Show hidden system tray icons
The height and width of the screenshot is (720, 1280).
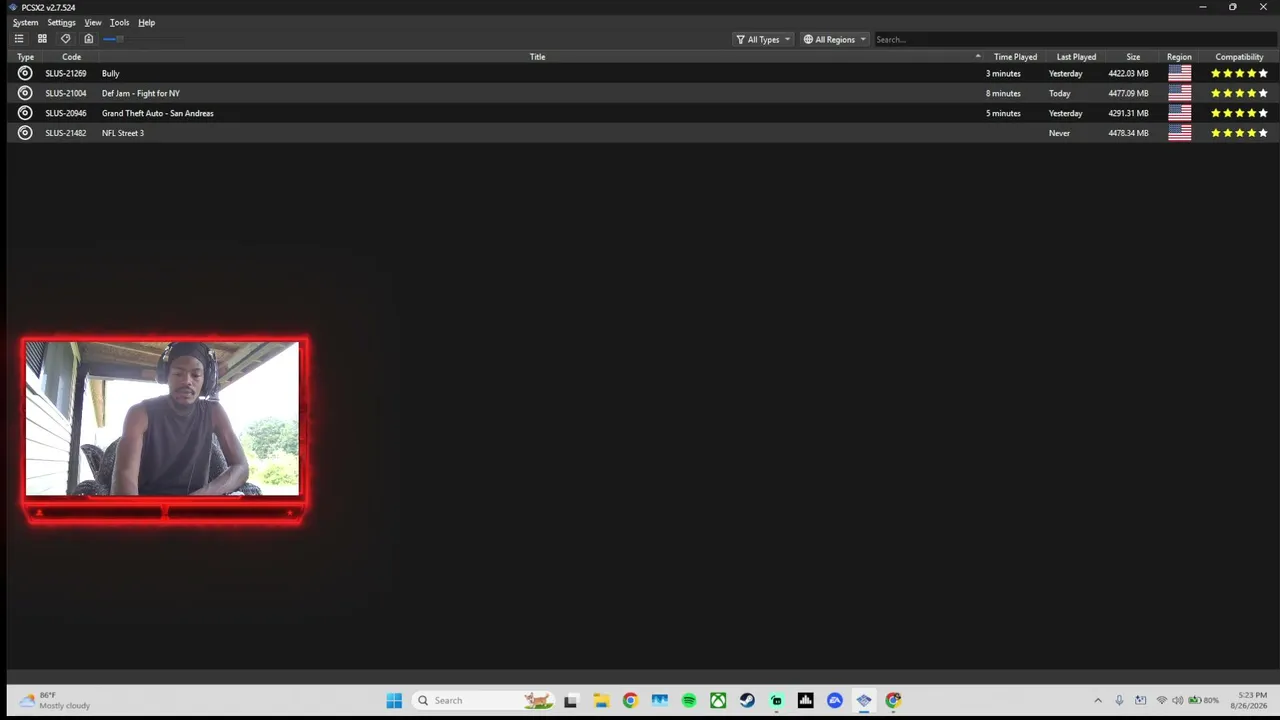pos(1098,700)
